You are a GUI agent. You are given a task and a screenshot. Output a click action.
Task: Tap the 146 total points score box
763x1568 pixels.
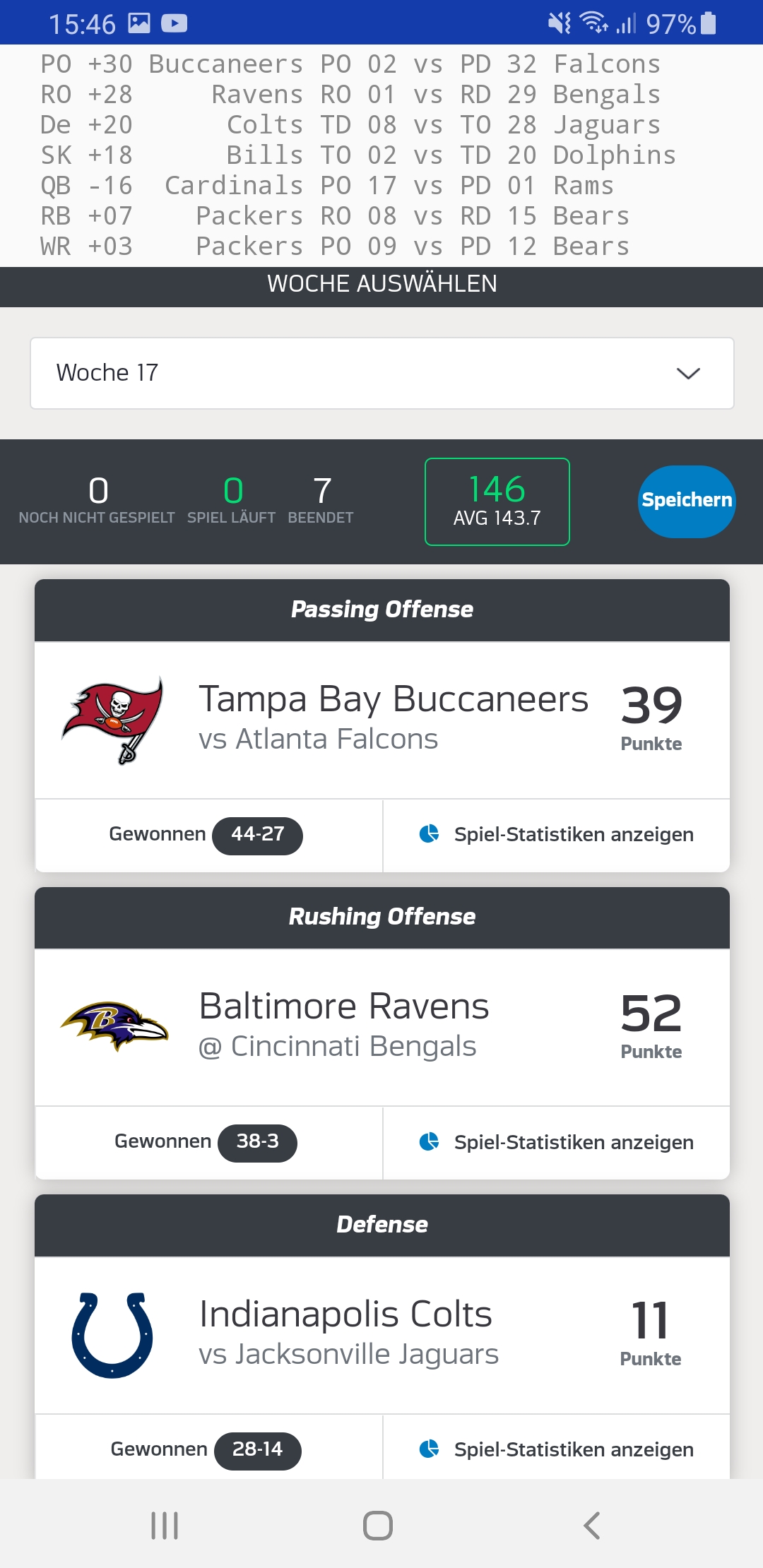pyautogui.click(x=497, y=501)
